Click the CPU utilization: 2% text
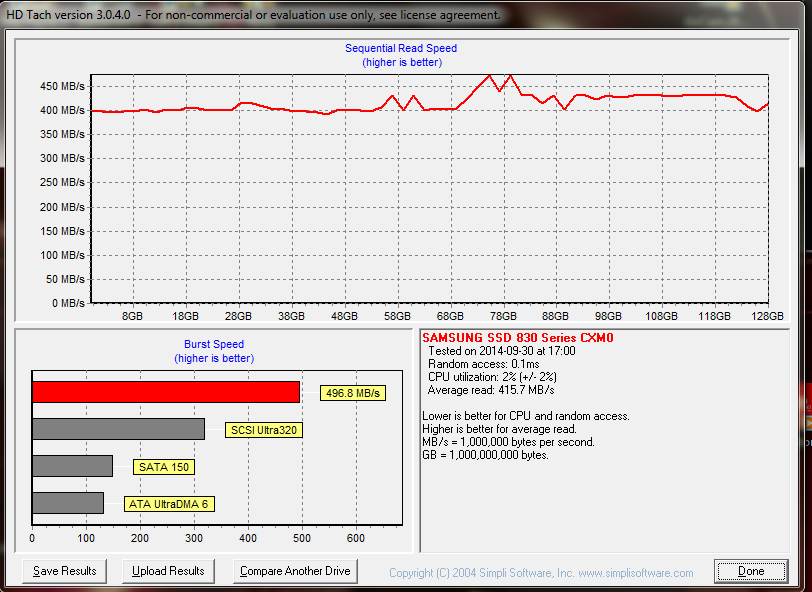This screenshot has width=812, height=592. pos(492,377)
